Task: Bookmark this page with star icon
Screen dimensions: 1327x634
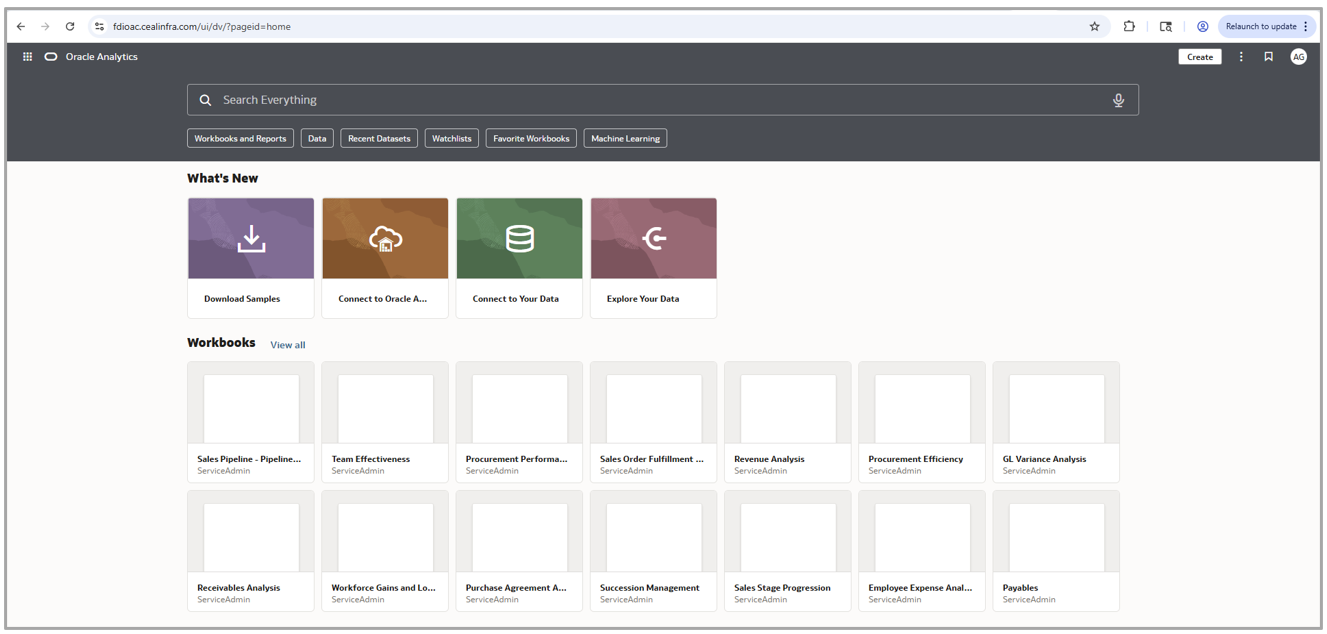Action: pyautogui.click(x=1094, y=27)
